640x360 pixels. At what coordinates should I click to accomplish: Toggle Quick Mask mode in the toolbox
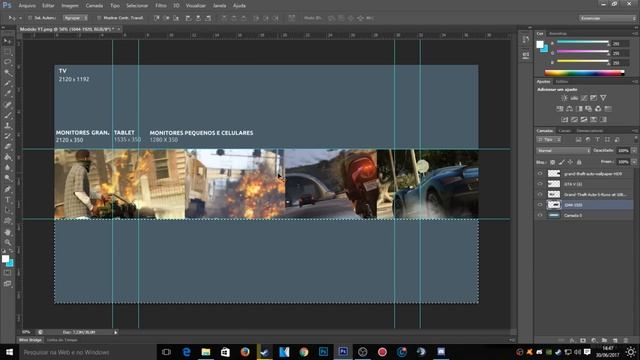(x=7, y=273)
